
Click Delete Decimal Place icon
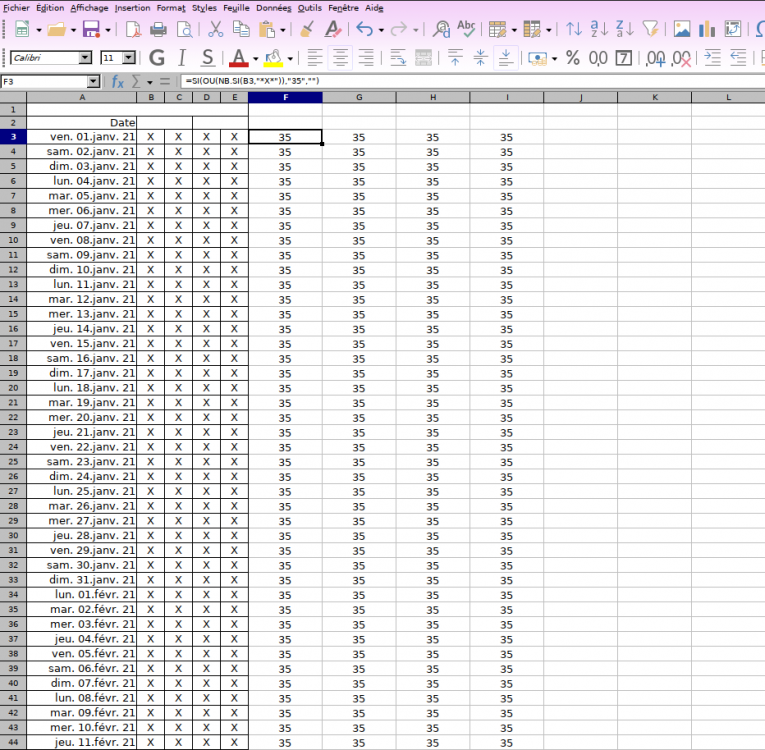point(681,59)
